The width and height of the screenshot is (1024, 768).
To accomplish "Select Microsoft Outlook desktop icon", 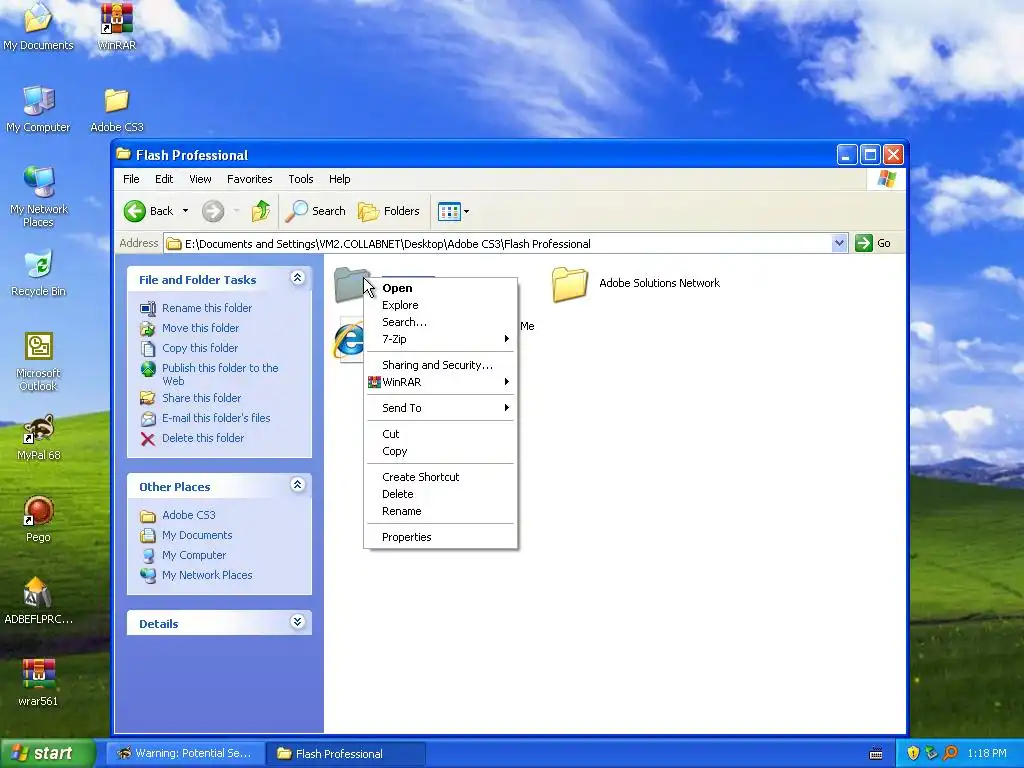I will (38, 361).
